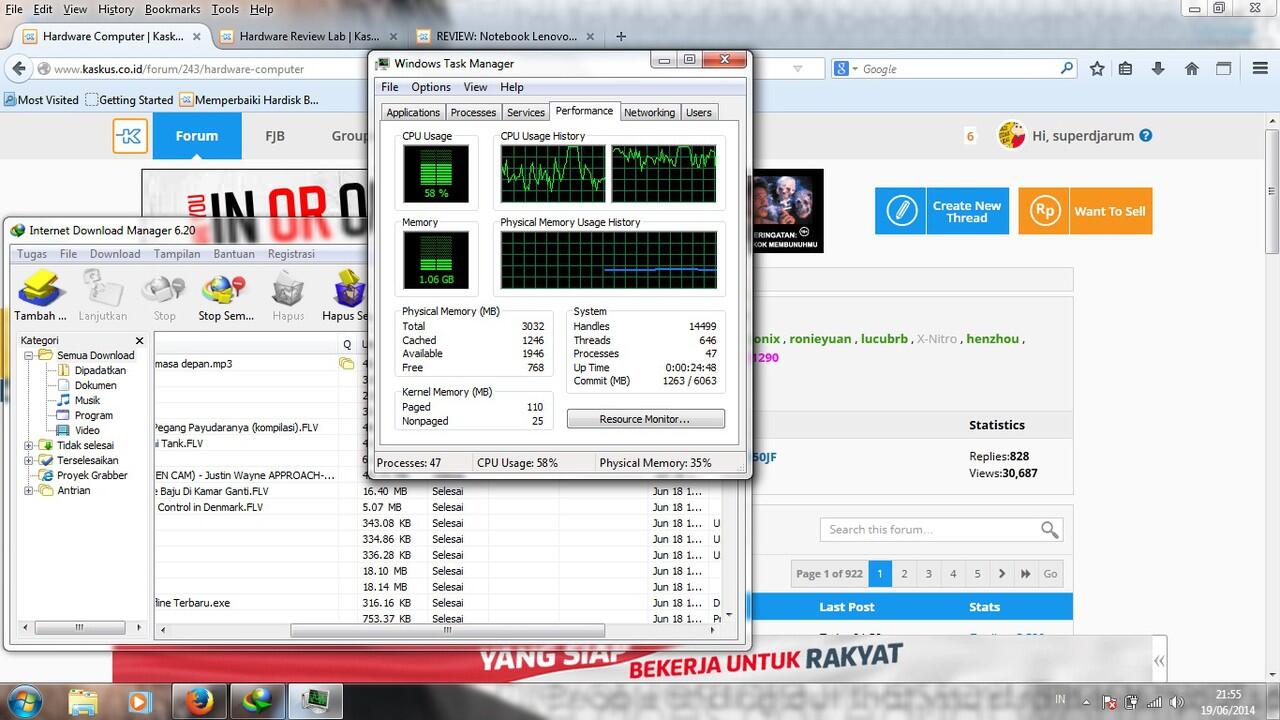Click the volume speaker tray icon
Image resolution: width=1280 pixels, height=720 pixels.
pos(1178,701)
